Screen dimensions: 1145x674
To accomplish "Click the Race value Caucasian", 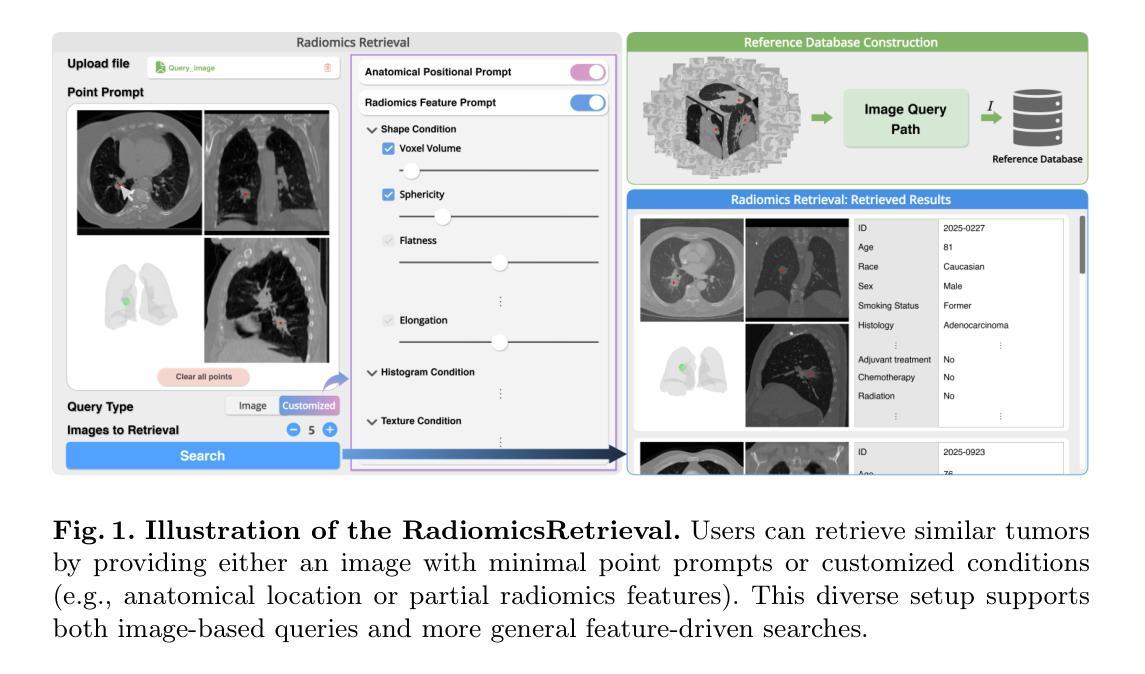I will coord(963,267).
